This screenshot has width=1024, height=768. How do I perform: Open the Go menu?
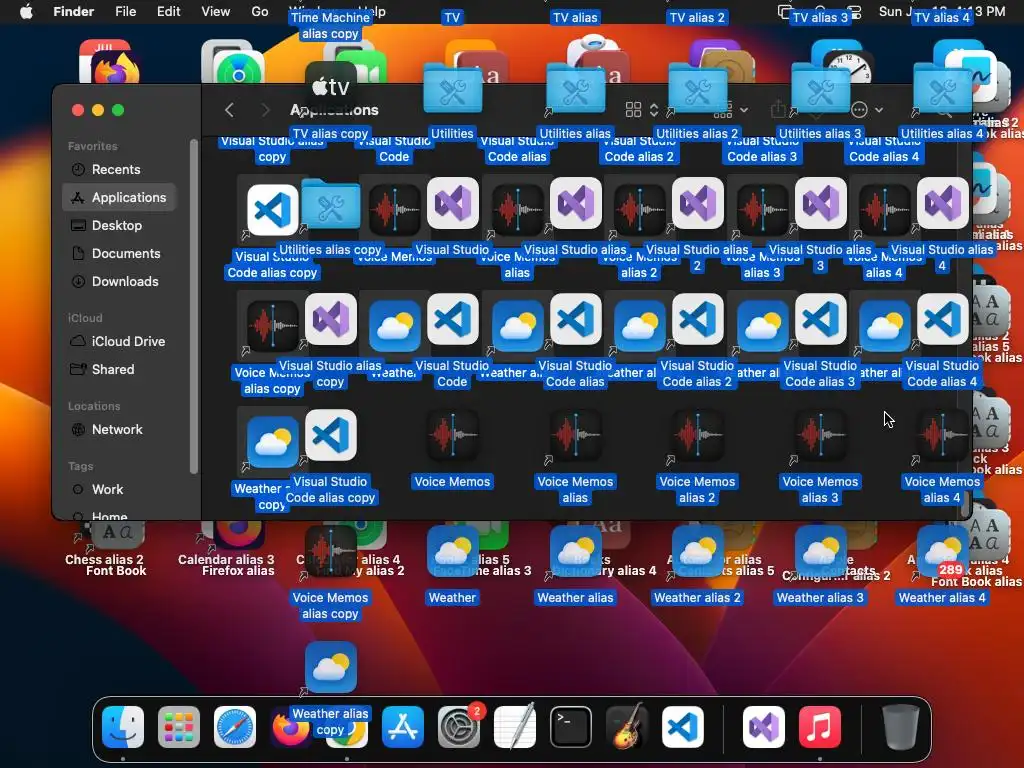pyautogui.click(x=260, y=11)
